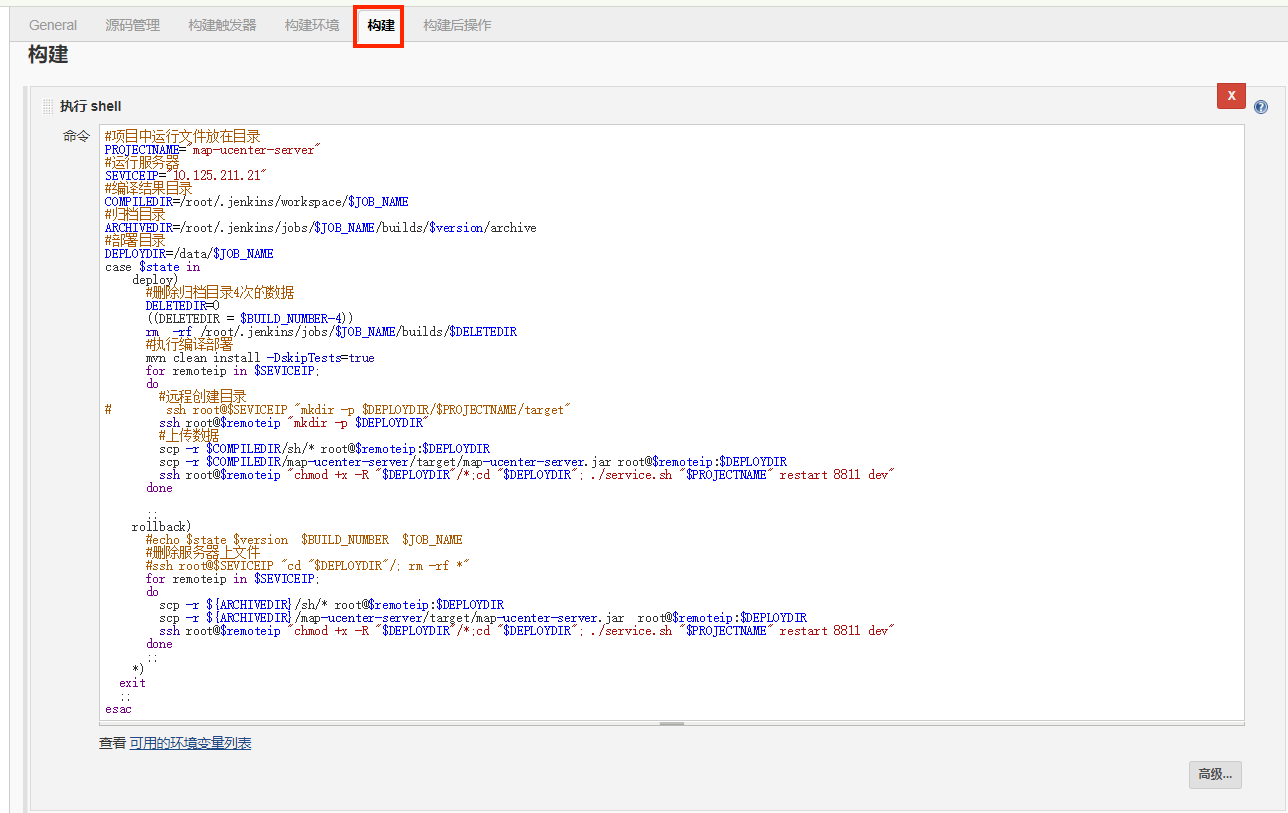
Task: Click the '#echo $state $version' comment line
Action: pyautogui.click(x=304, y=540)
